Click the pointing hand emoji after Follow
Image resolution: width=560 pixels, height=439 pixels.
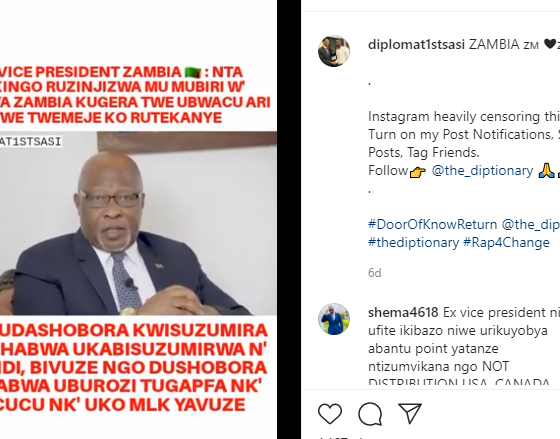[418, 172]
